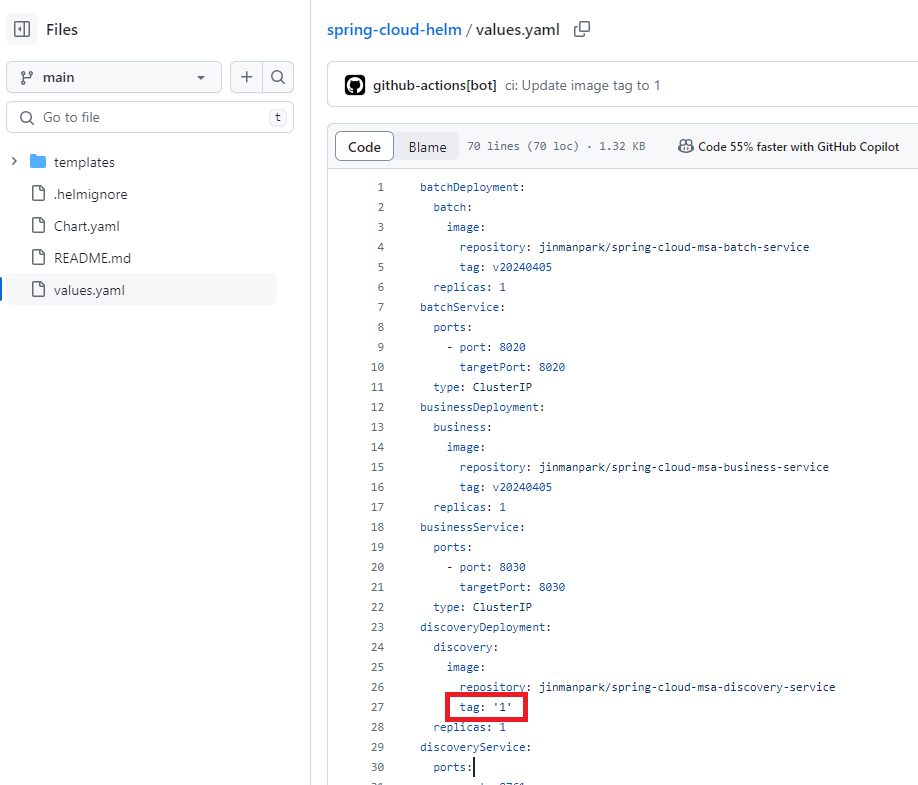The image size is (918, 785).
Task: Select values.yaml in file tree
Action: point(142,290)
